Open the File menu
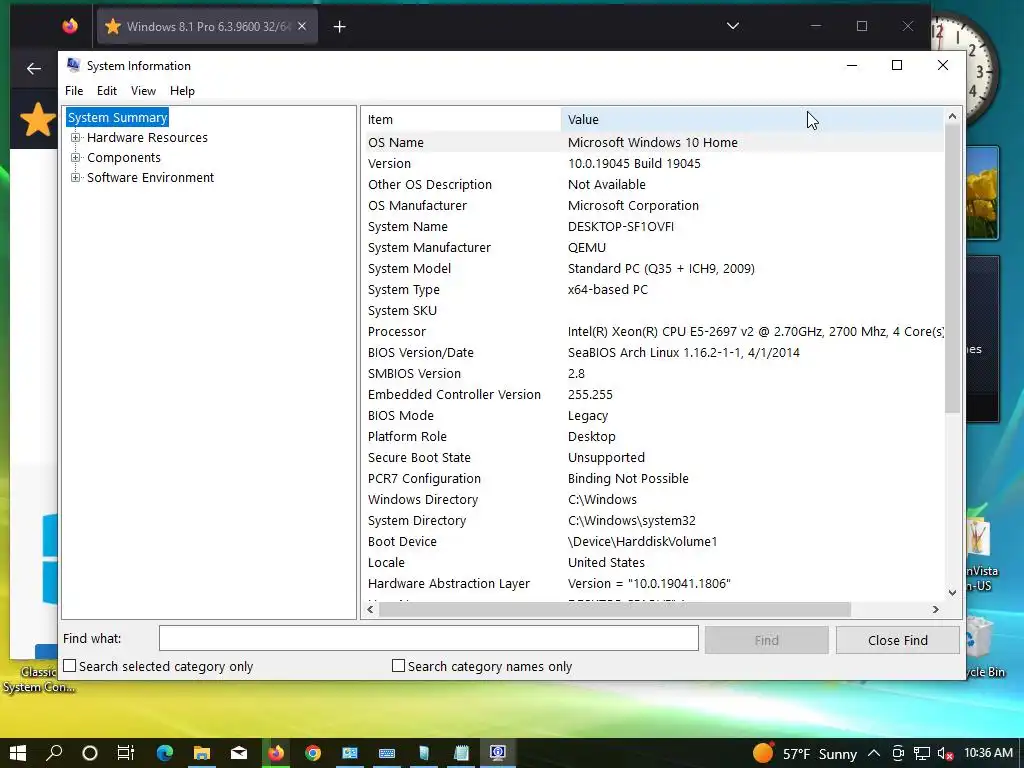The width and height of the screenshot is (1024, 768). [x=74, y=91]
